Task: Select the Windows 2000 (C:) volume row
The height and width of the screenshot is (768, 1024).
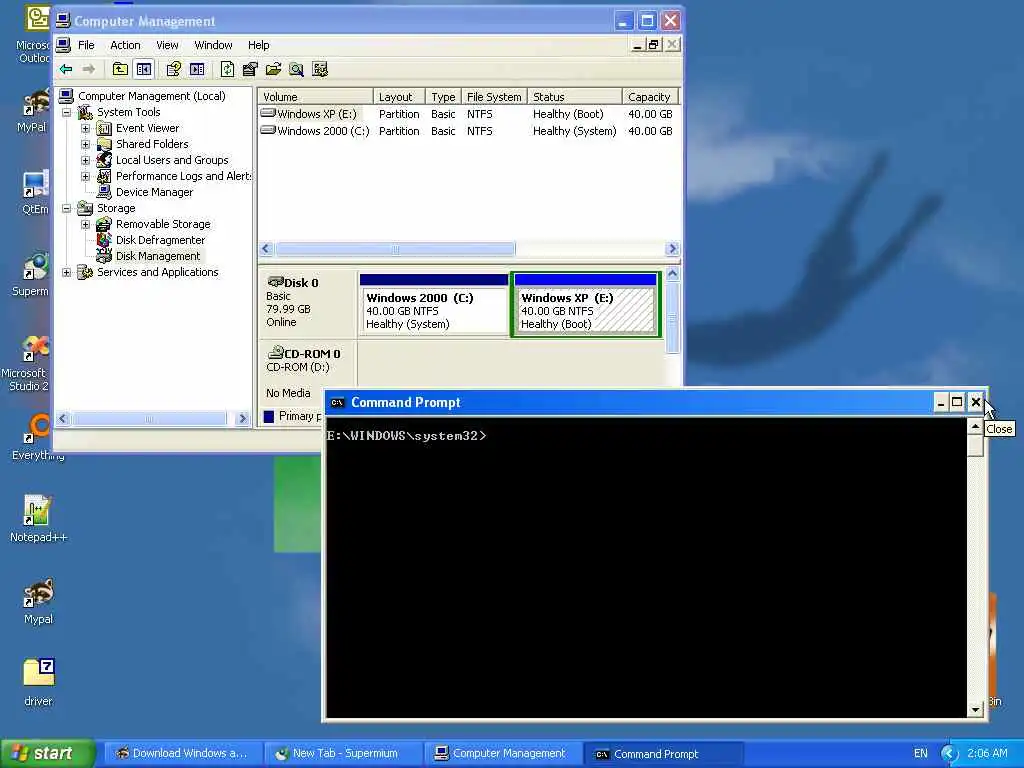Action: tap(468, 131)
